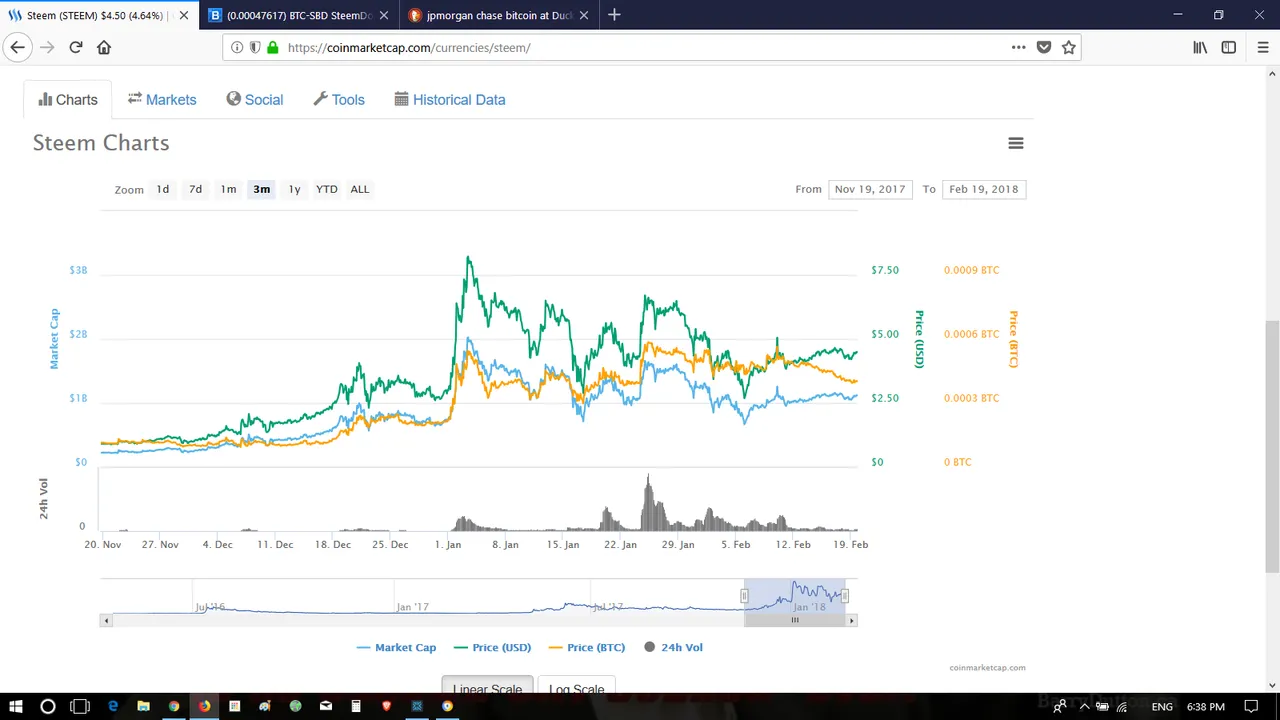
Task: Open the Firefox hamburger menu
Action: point(1263,47)
